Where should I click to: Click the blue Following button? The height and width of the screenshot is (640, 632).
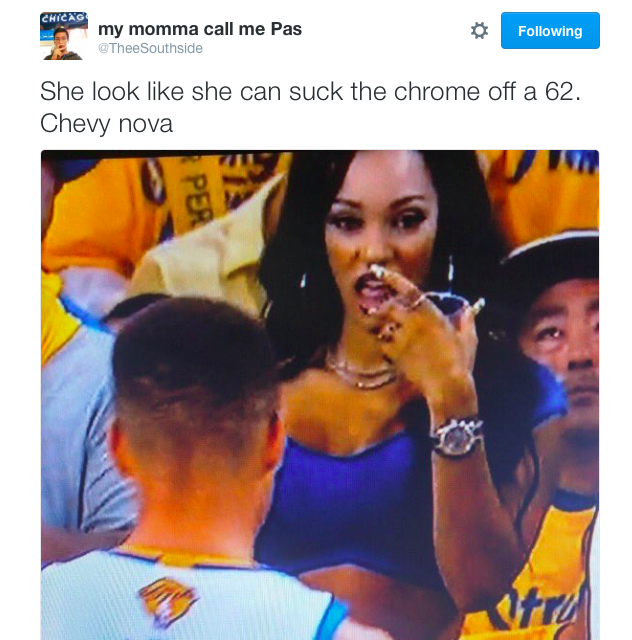tap(550, 31)
